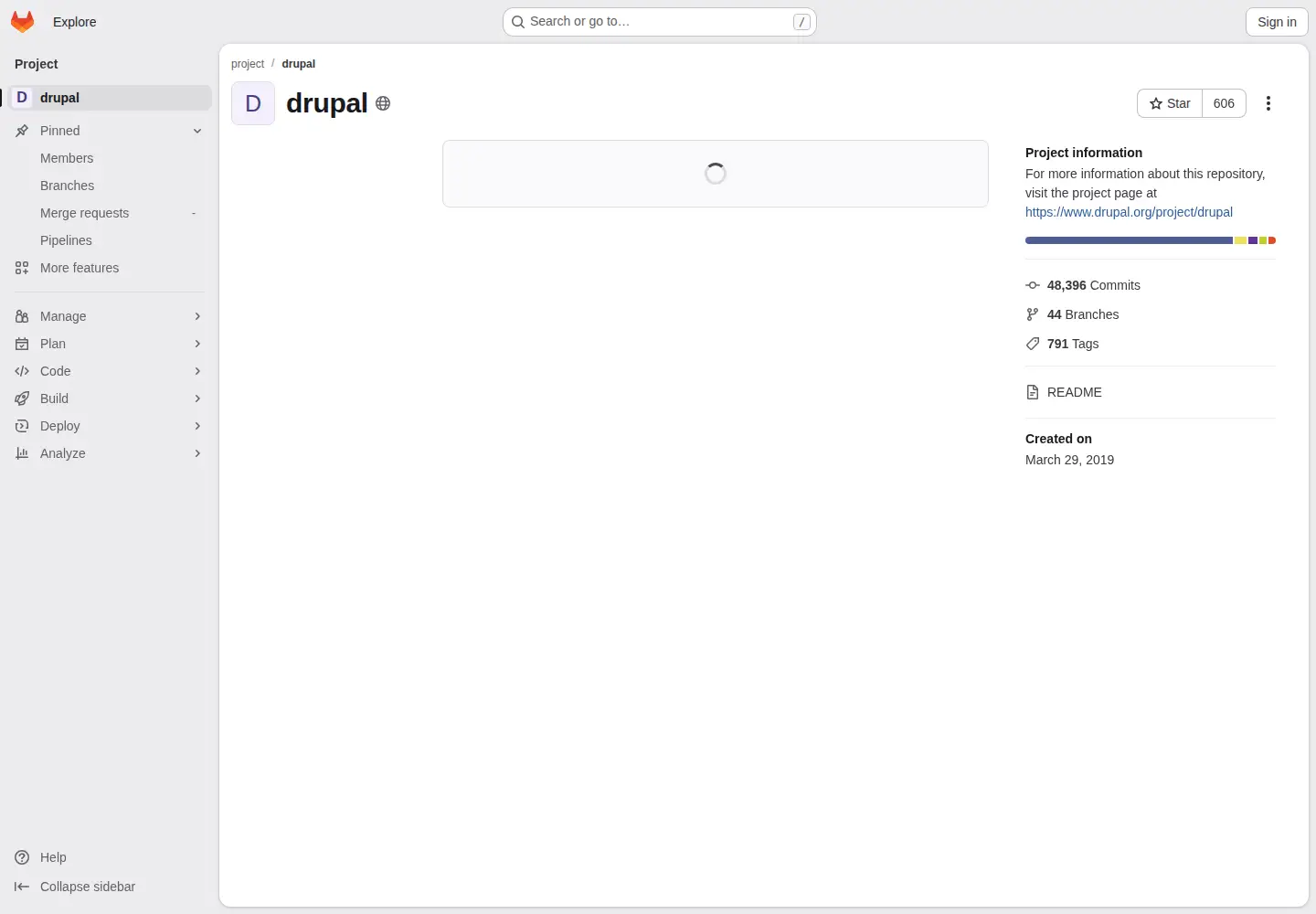The image size is (1316, 914).
Task: Expand the Build menu chevron
Action: click(x=197, y=399)
